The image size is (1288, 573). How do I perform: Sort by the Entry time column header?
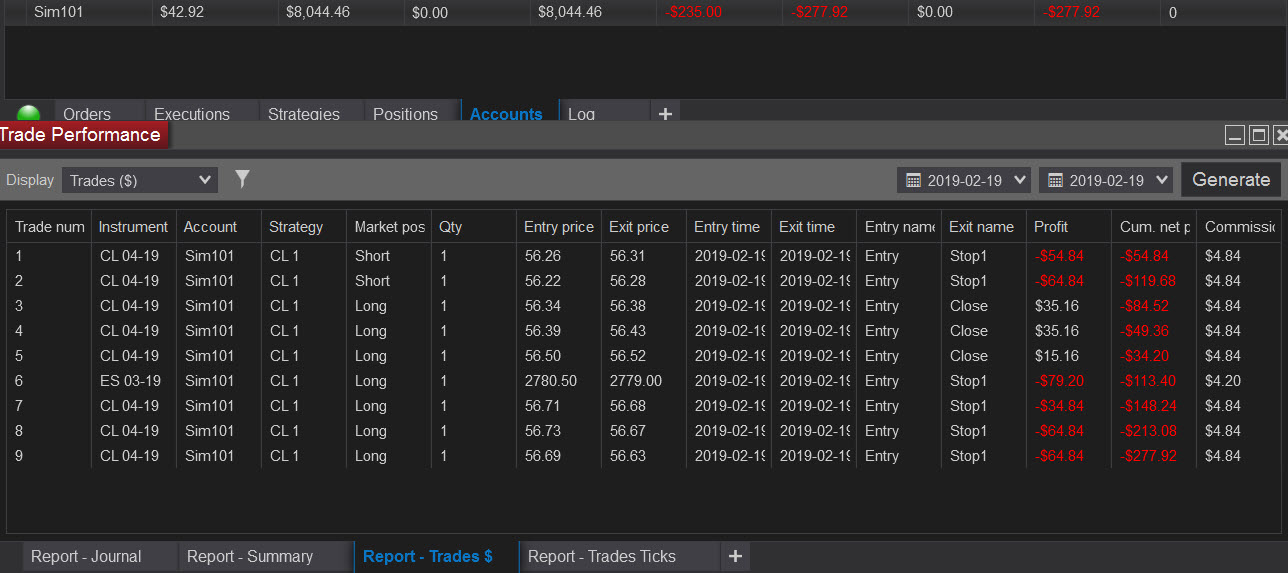click(729, 227)
